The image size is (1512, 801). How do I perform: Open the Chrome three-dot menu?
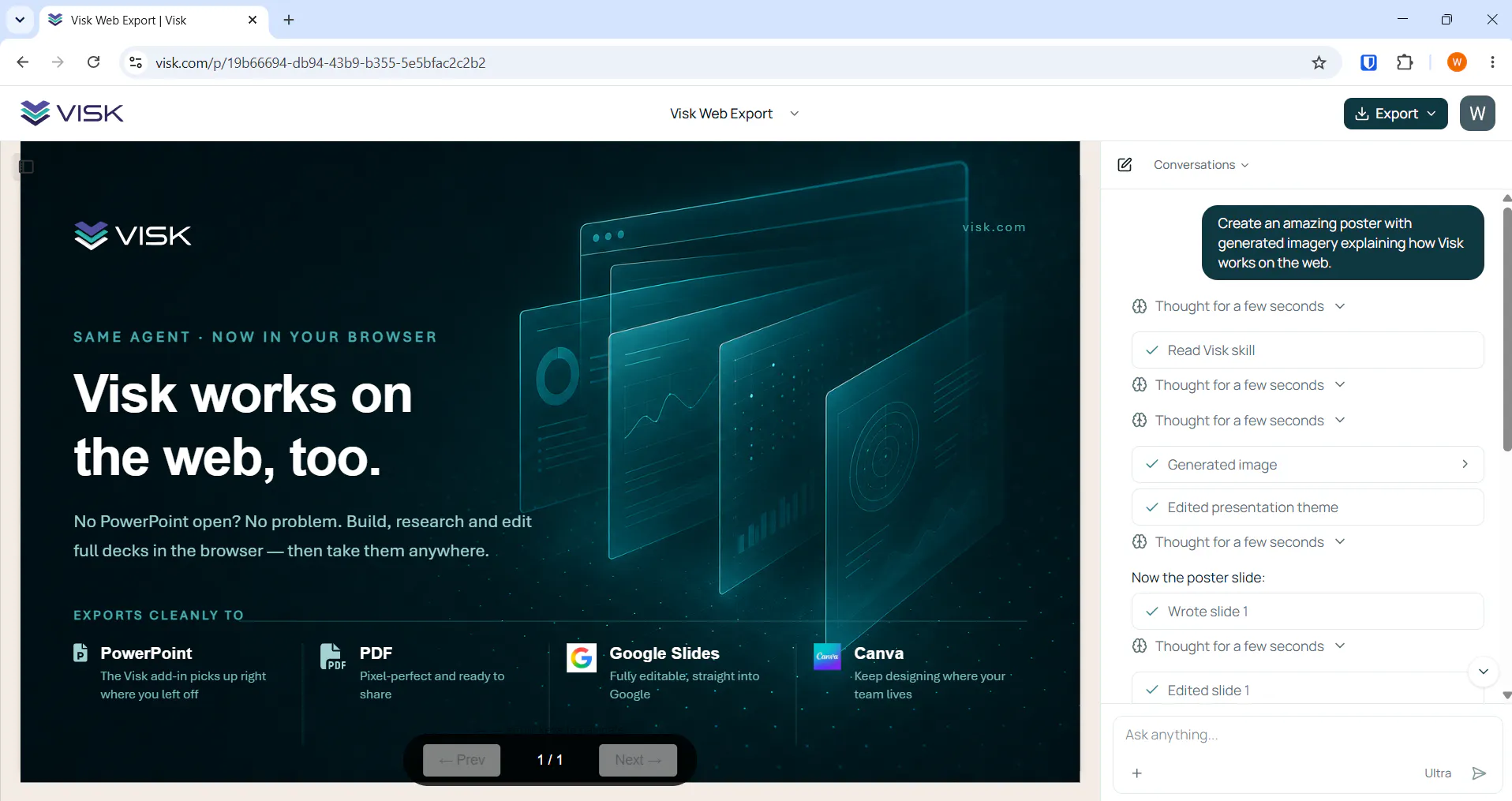click(x=1492, y=62)
